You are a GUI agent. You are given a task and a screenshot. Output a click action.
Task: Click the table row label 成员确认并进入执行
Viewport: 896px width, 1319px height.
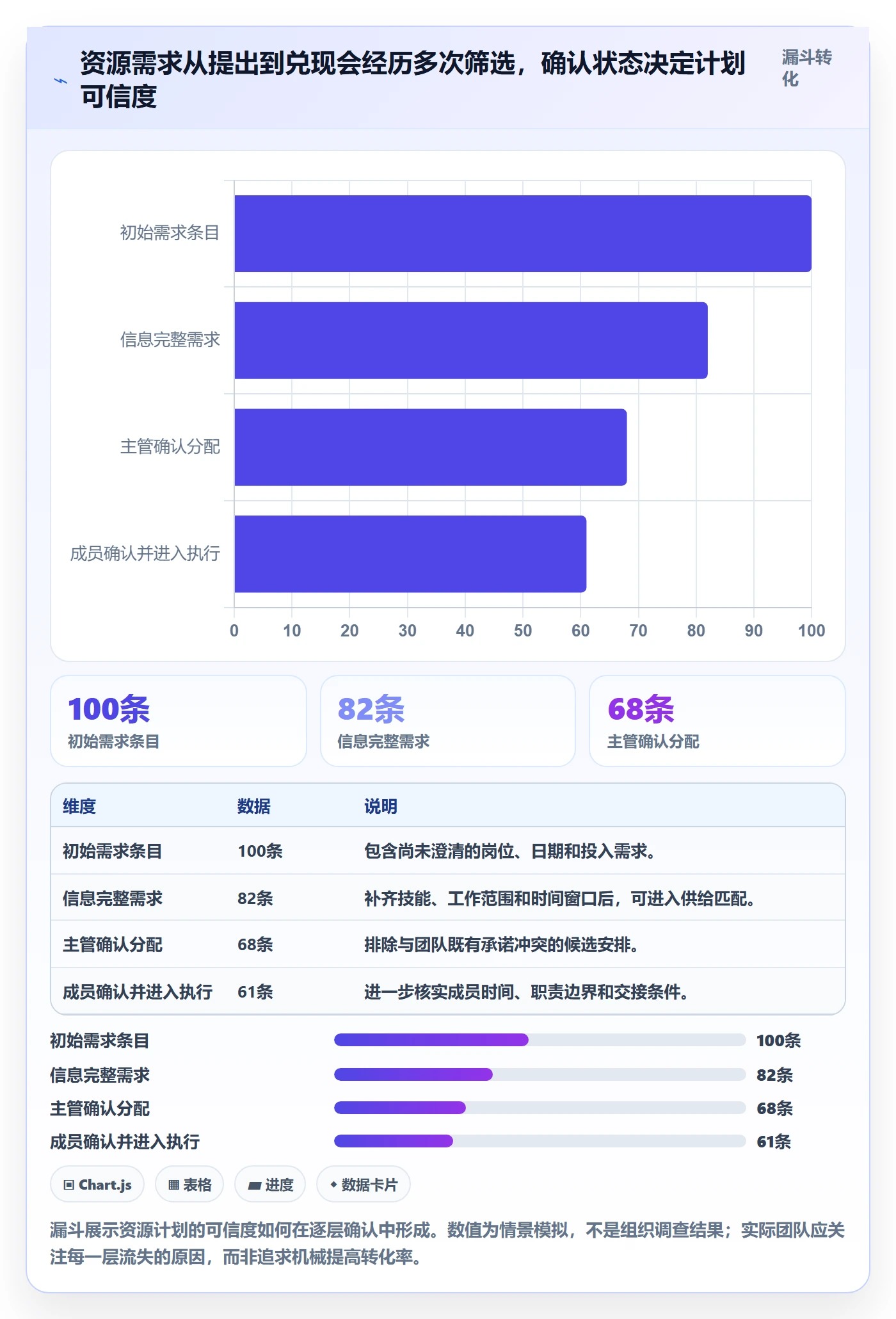pos(138,992)
